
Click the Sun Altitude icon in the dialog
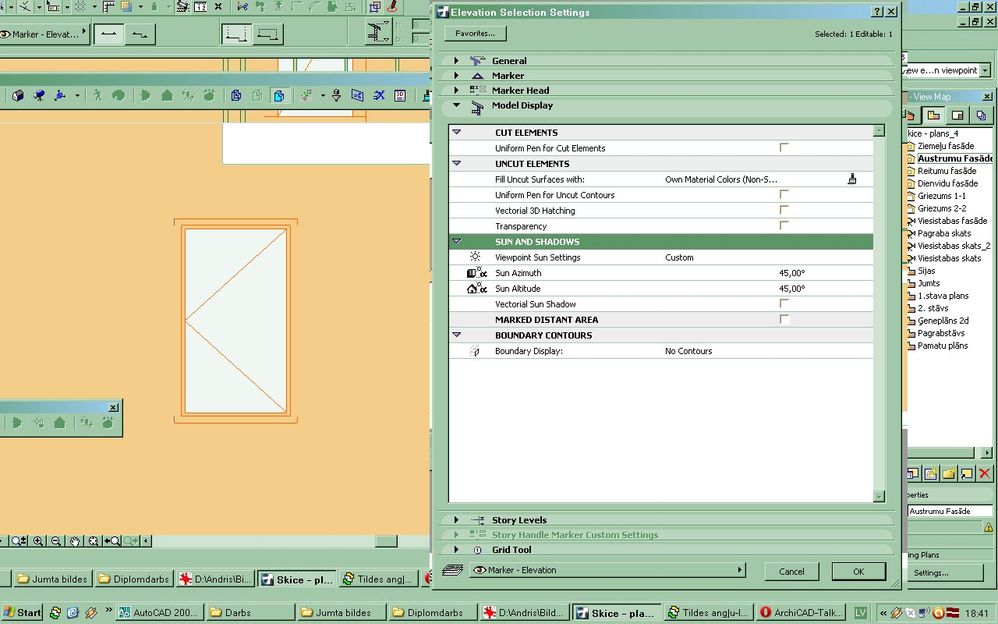coord(477,288)
